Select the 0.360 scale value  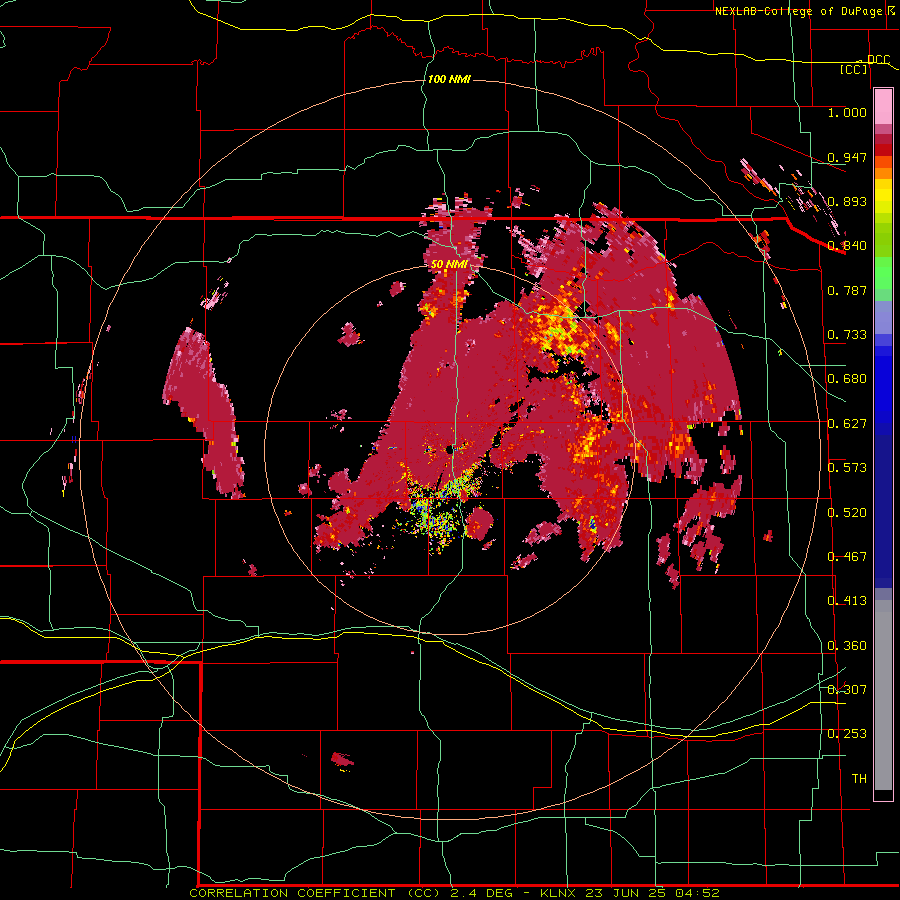click(x=847, y=646)
